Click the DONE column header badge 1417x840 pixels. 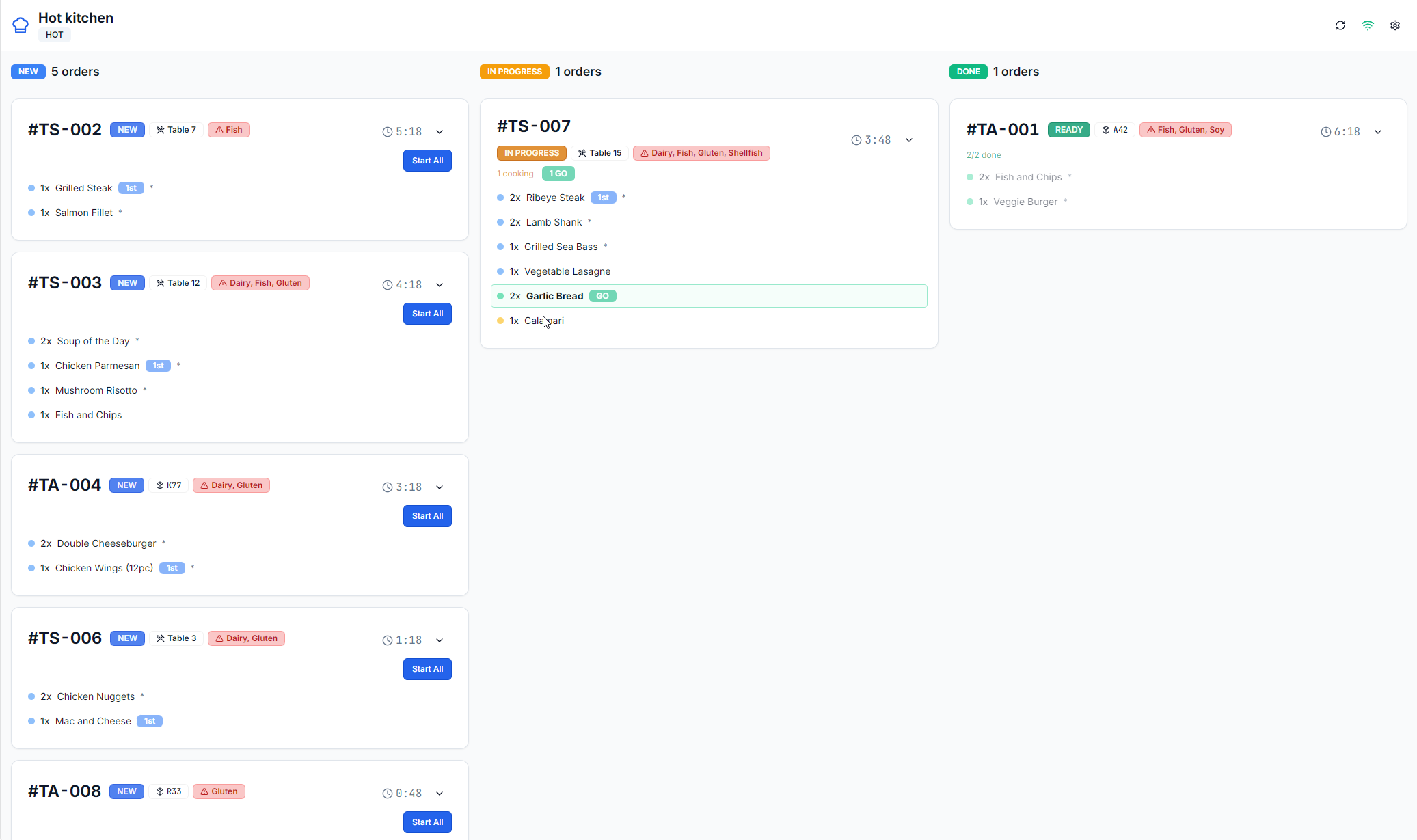[x=968, y=71]
